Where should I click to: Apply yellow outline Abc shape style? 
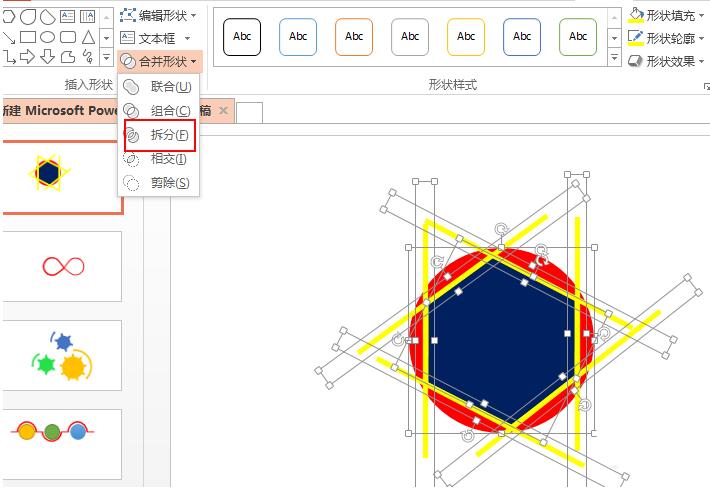pos(465,37)
